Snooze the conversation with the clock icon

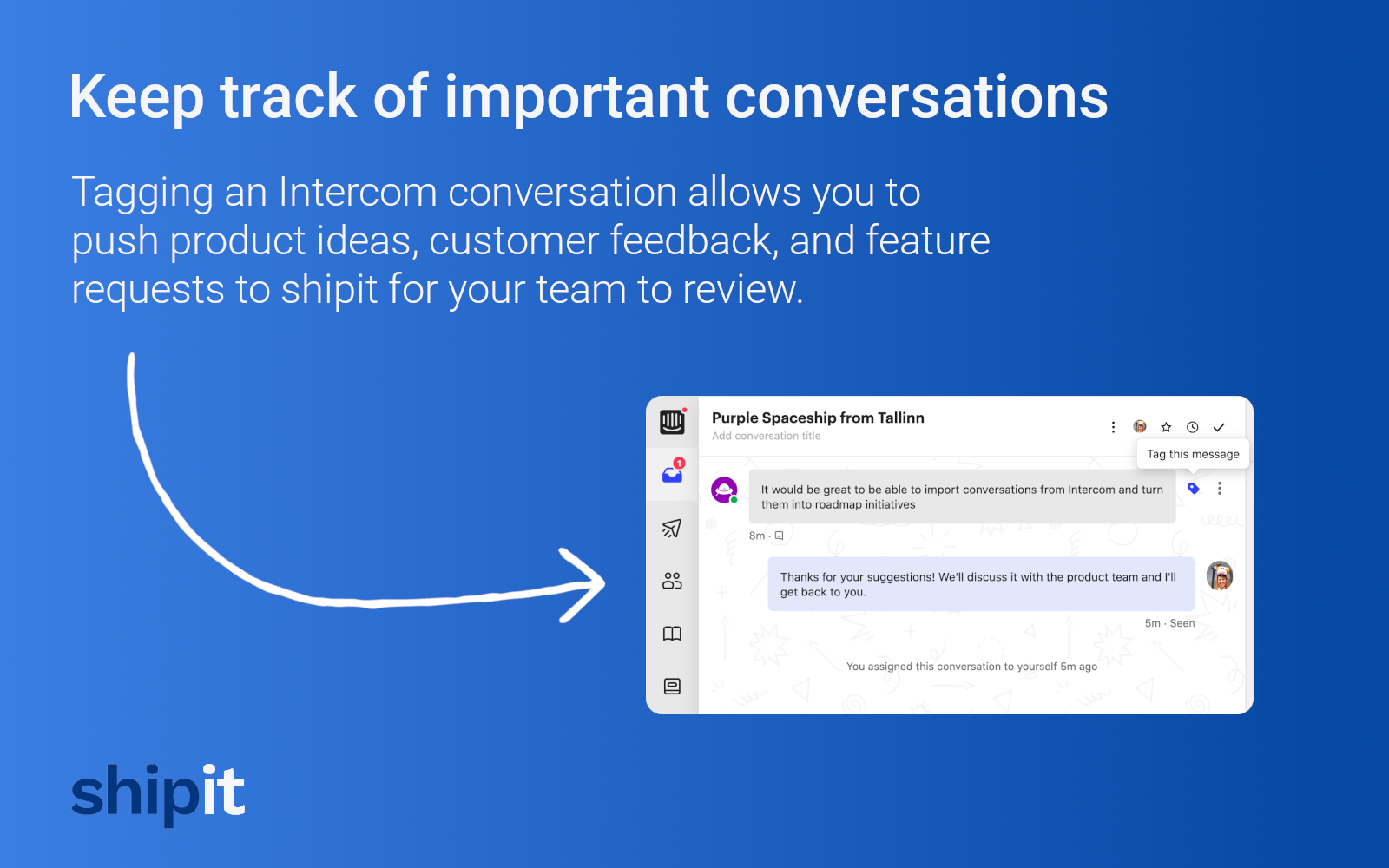pos(1193,427)
